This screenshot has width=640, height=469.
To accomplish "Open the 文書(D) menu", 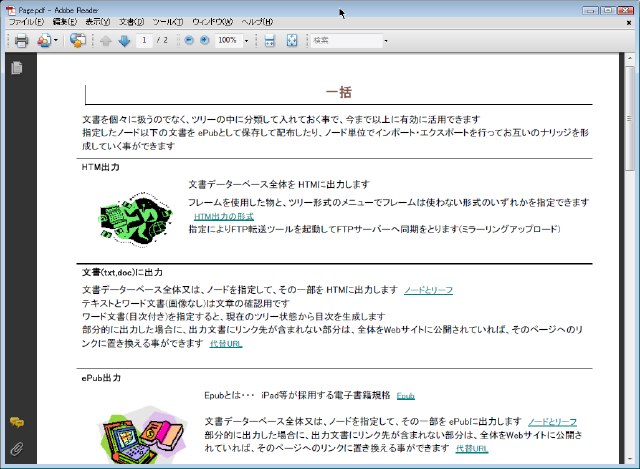I will coord(131,22).
